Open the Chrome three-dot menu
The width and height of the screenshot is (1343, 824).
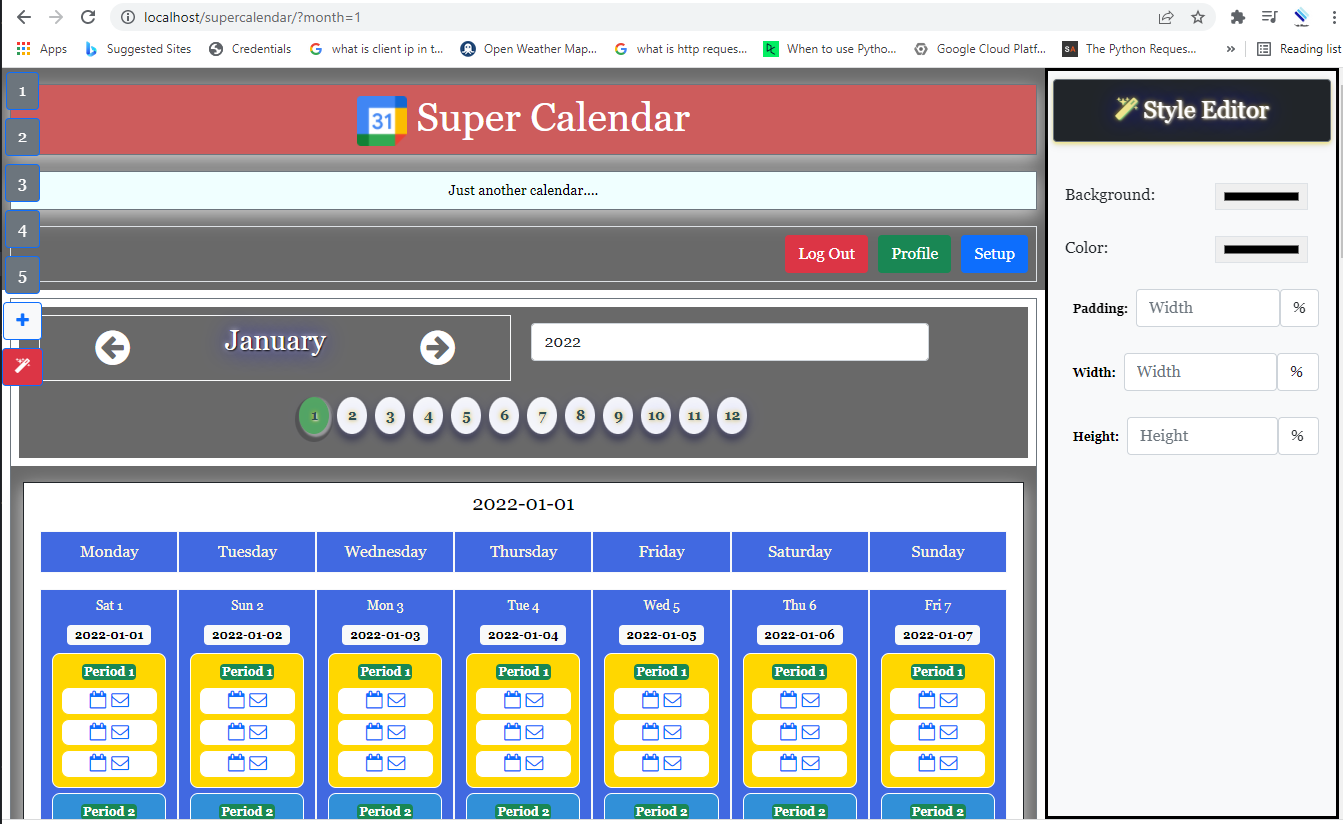point(1335,17)
